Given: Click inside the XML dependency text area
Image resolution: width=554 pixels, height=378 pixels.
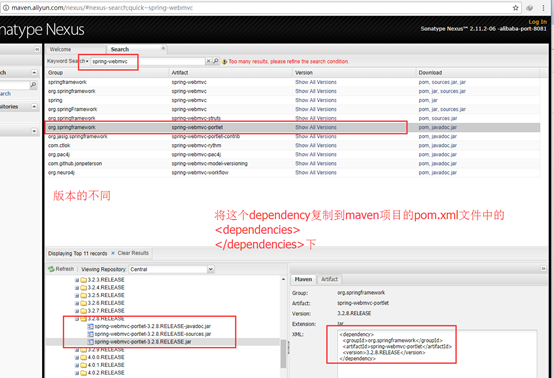Looking at the screenshot, I should (437, 353).
